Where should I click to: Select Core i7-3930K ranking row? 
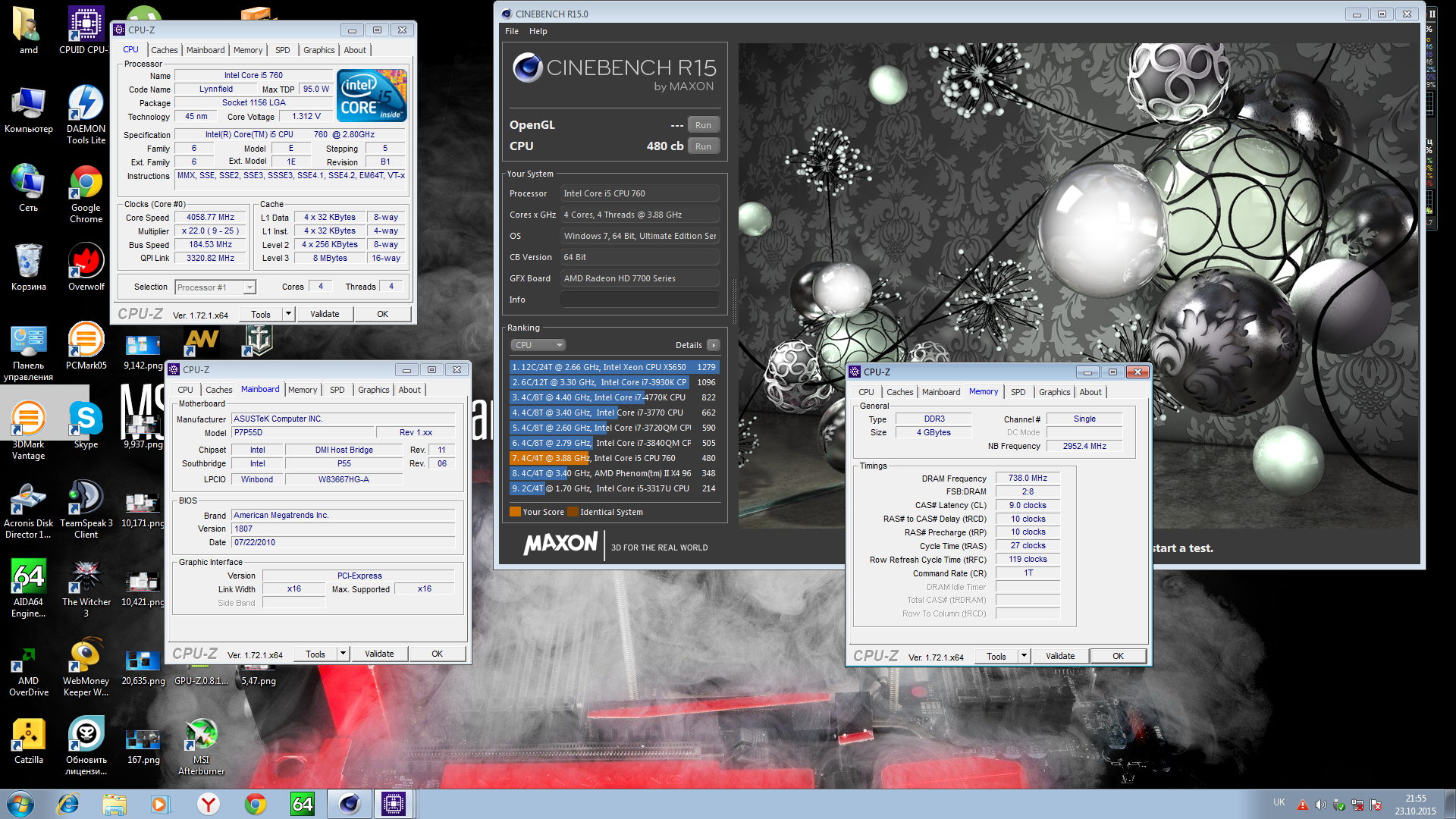point(613,382)
